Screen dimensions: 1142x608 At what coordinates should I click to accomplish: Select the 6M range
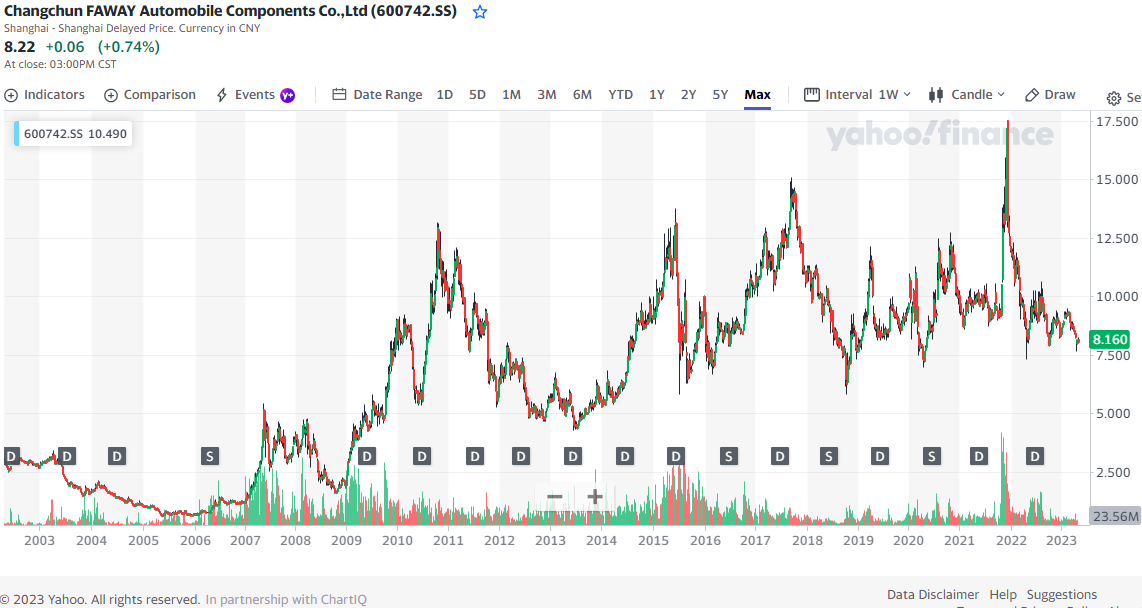[582, 95]
